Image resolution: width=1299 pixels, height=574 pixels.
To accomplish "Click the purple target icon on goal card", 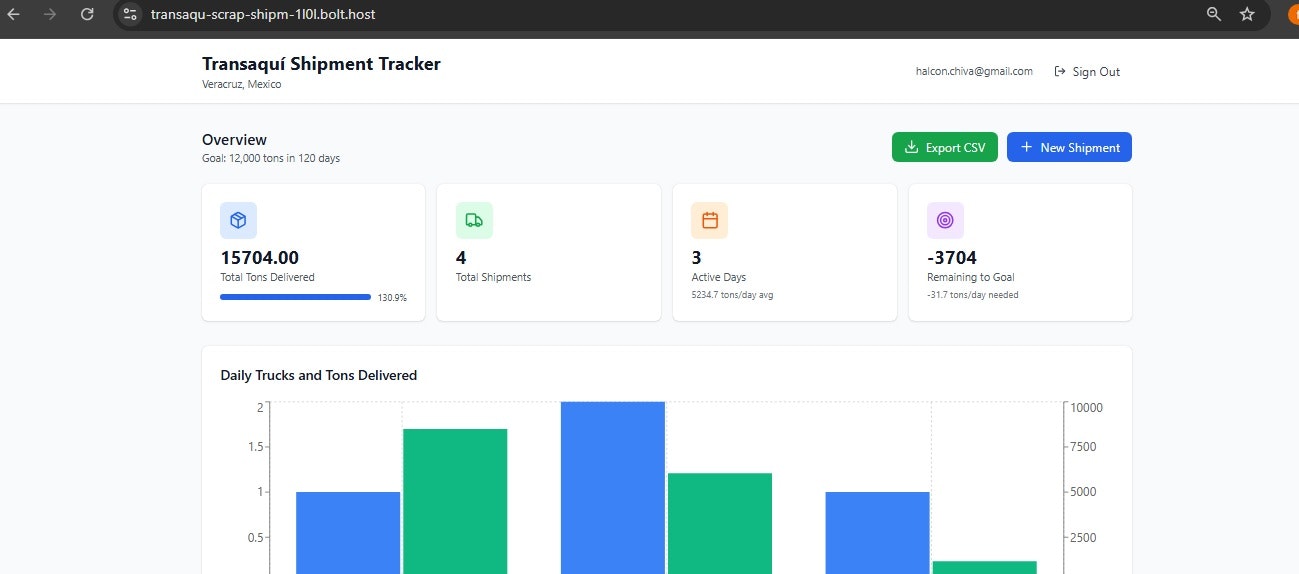I will pyautogui.click(x=945, y=220).
